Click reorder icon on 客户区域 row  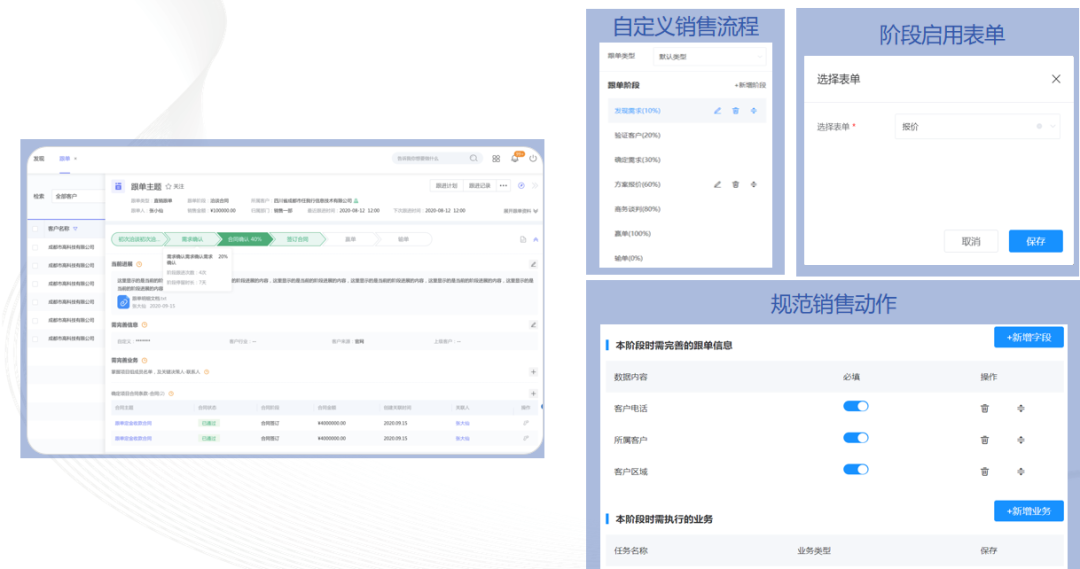click(1020, 471)
